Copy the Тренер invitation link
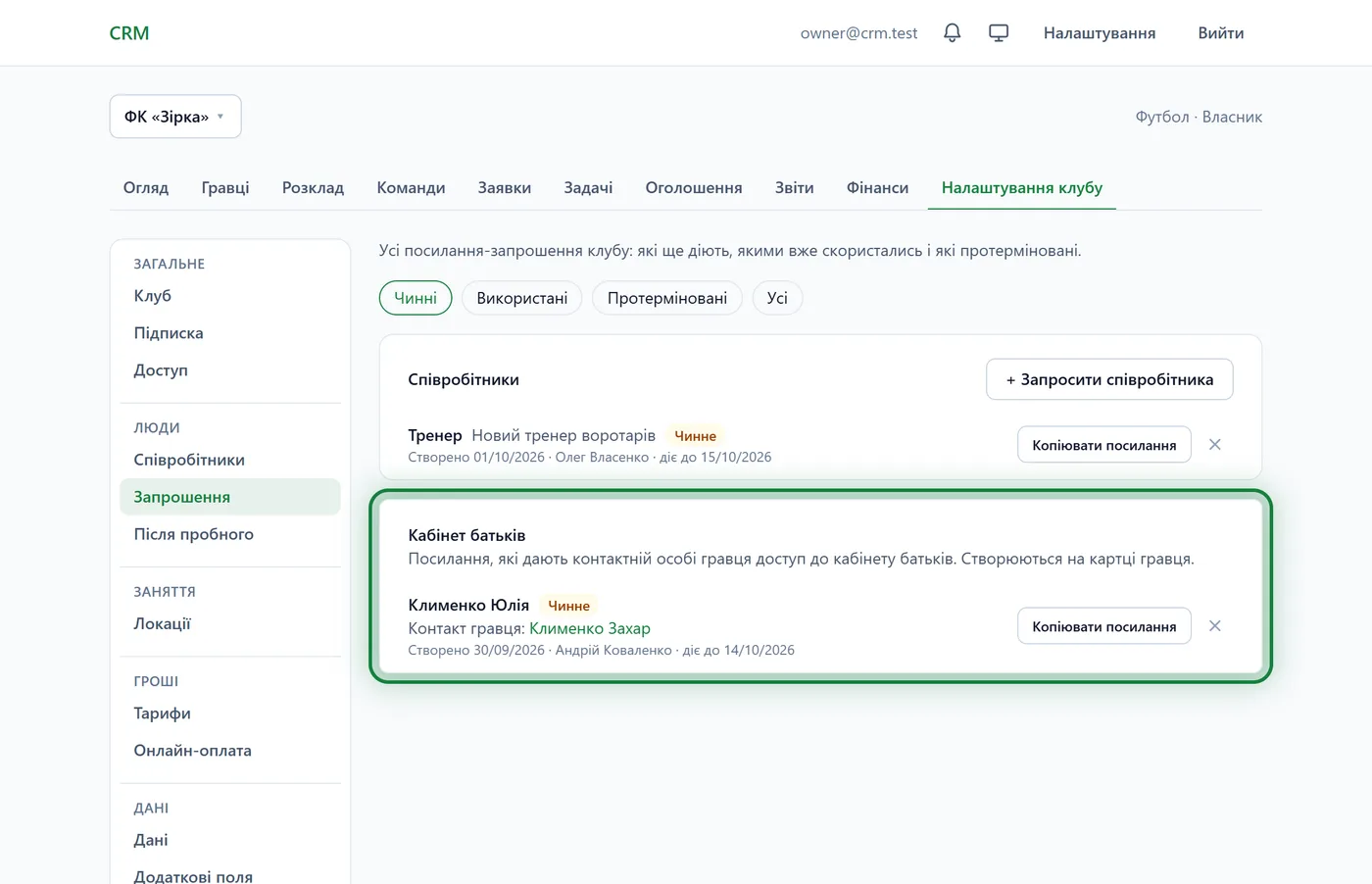The image size is (1372, 884). (1104, 445)
